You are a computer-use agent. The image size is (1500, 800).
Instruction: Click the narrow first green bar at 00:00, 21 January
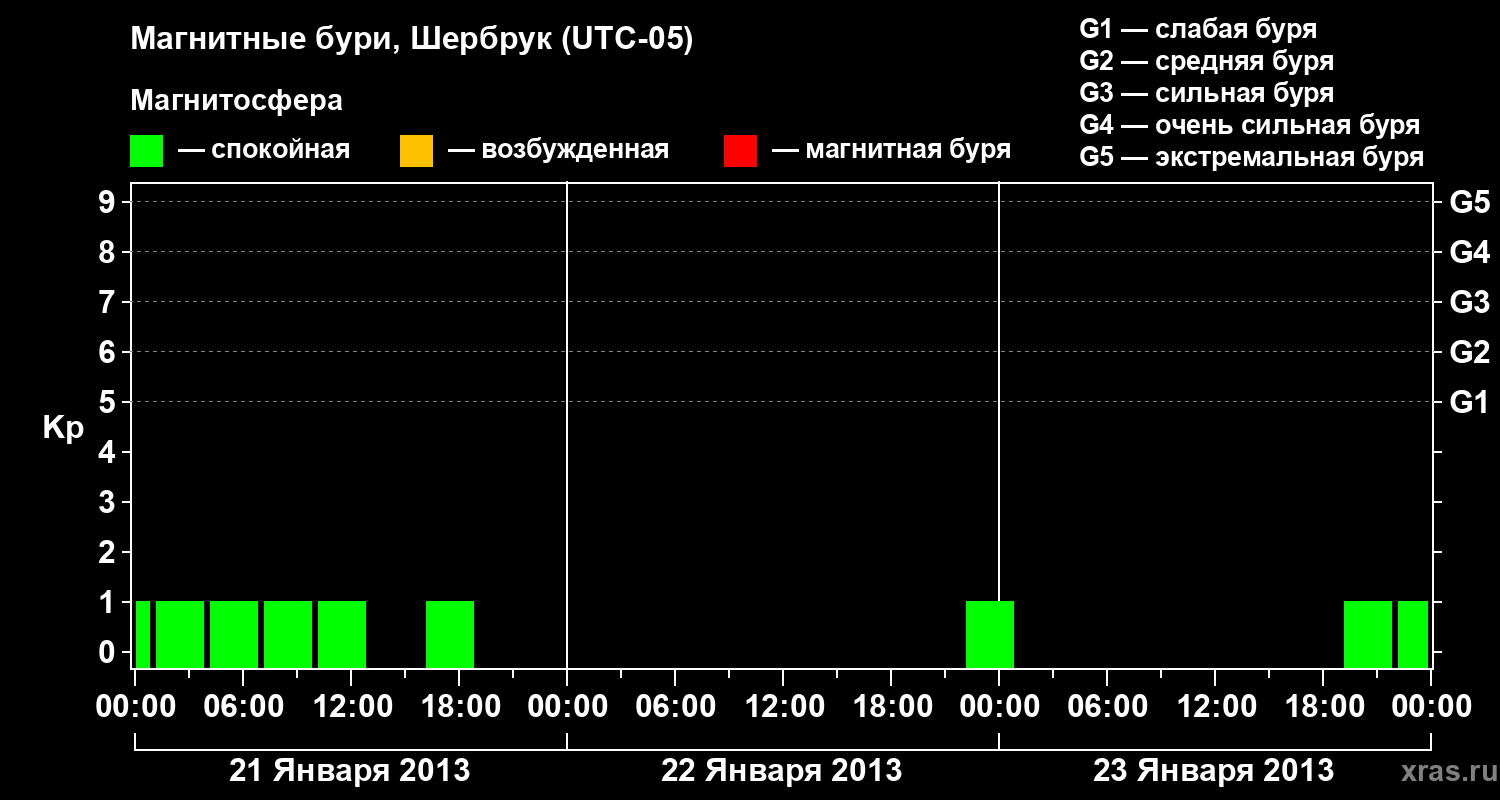(143, 634)
